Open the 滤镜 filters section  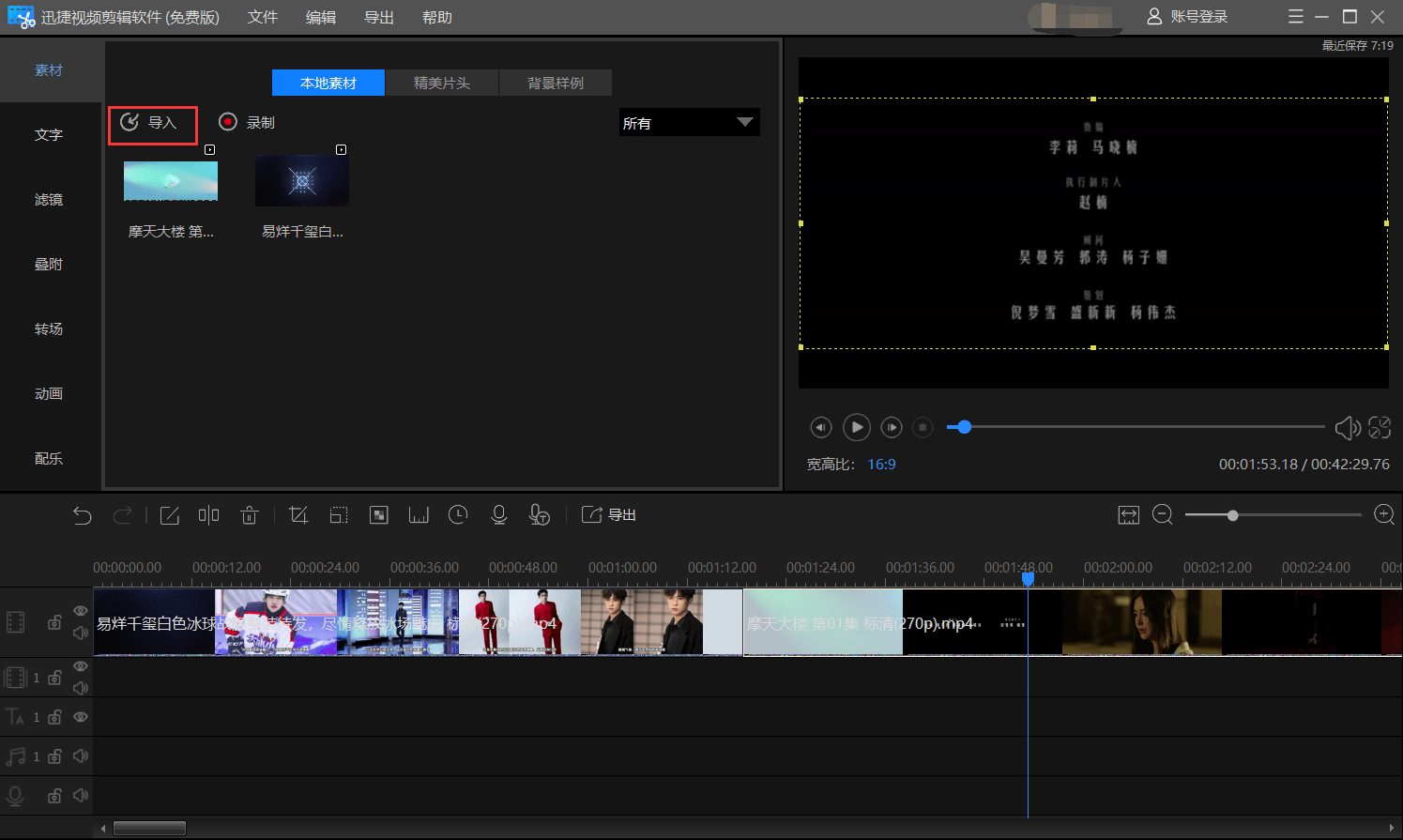(49, 200)
